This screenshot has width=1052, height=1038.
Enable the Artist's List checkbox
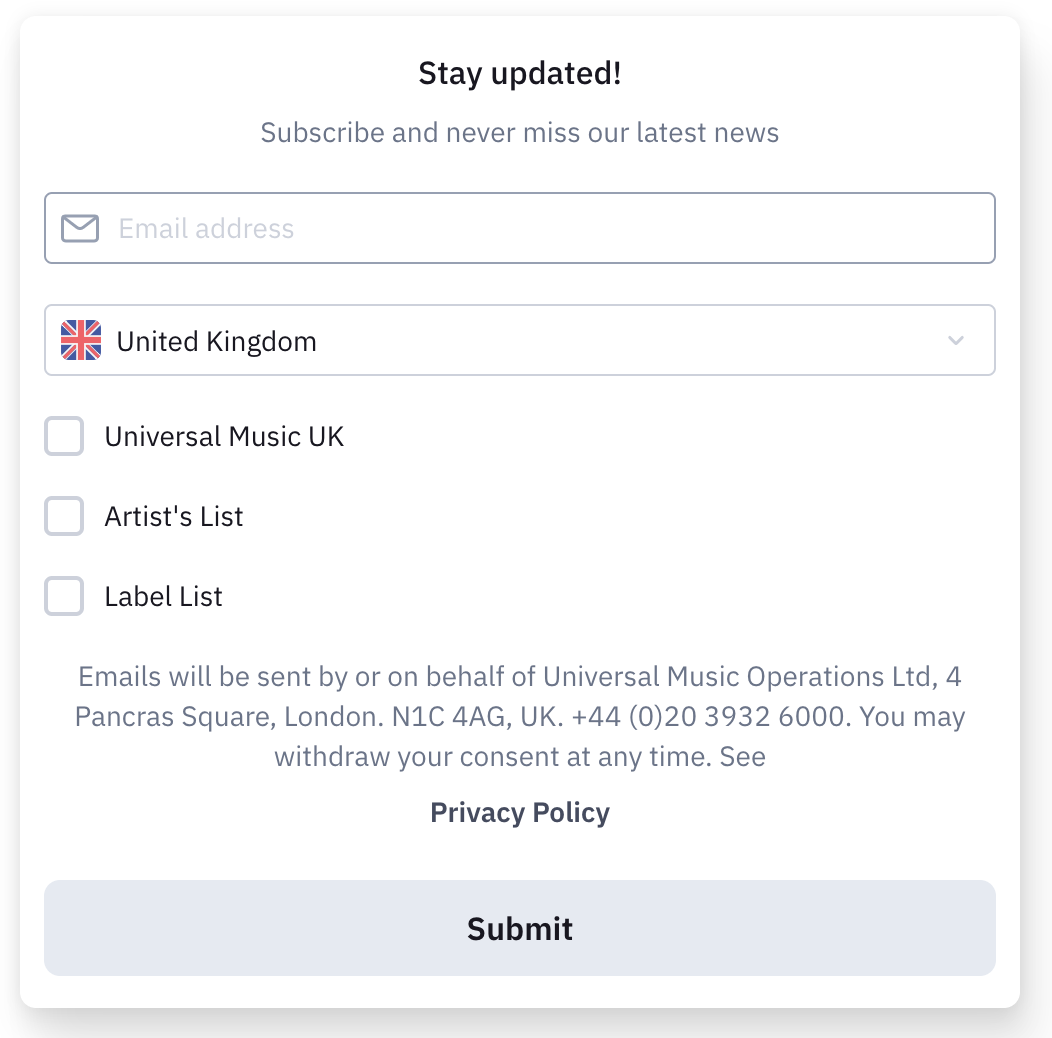pyautogui.click(x=64, y=517)
